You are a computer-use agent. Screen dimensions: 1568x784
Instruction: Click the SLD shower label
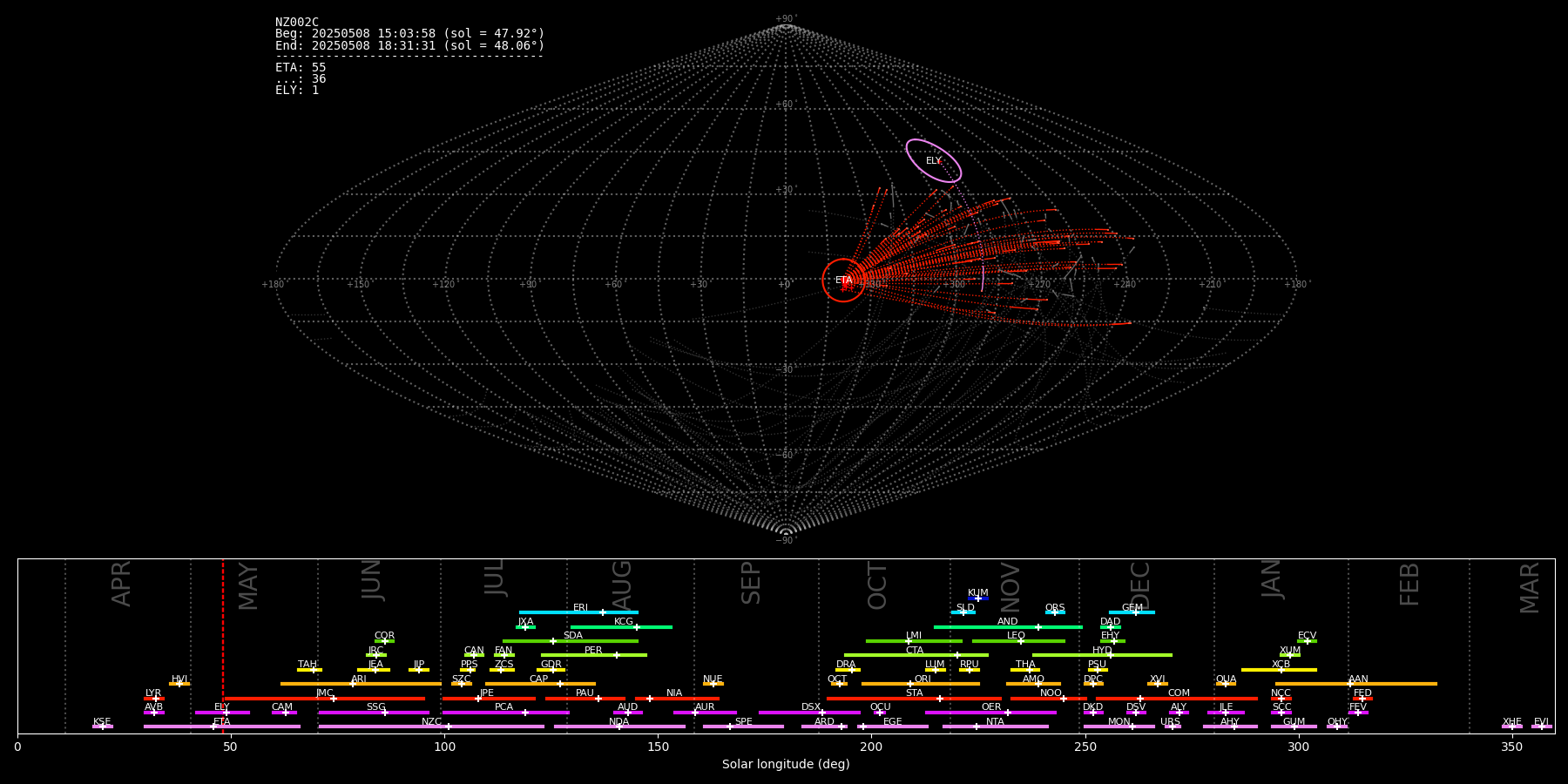coord(965,608)
